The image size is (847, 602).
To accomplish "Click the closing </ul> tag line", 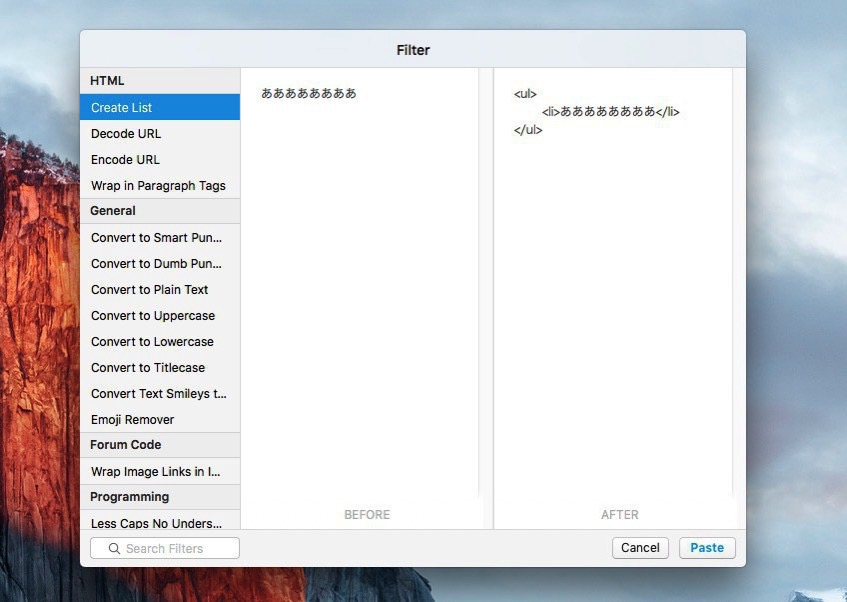I will (x=528, y=130).
